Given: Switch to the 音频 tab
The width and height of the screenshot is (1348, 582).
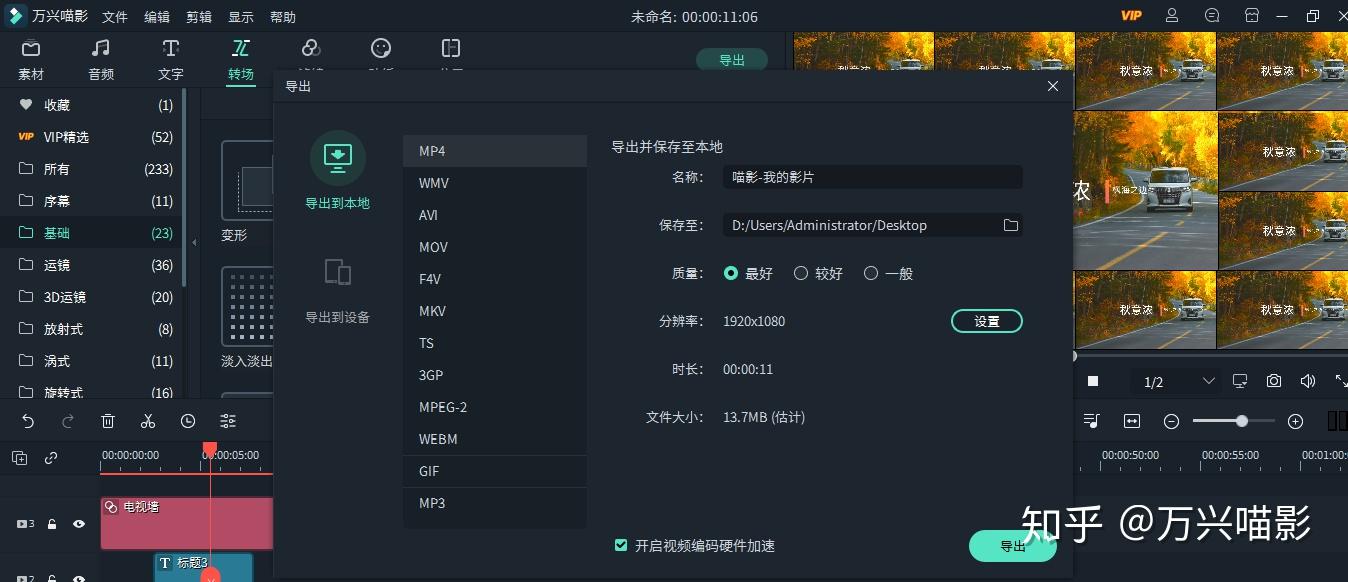Looking at the screenshot, I should [100, 57].
